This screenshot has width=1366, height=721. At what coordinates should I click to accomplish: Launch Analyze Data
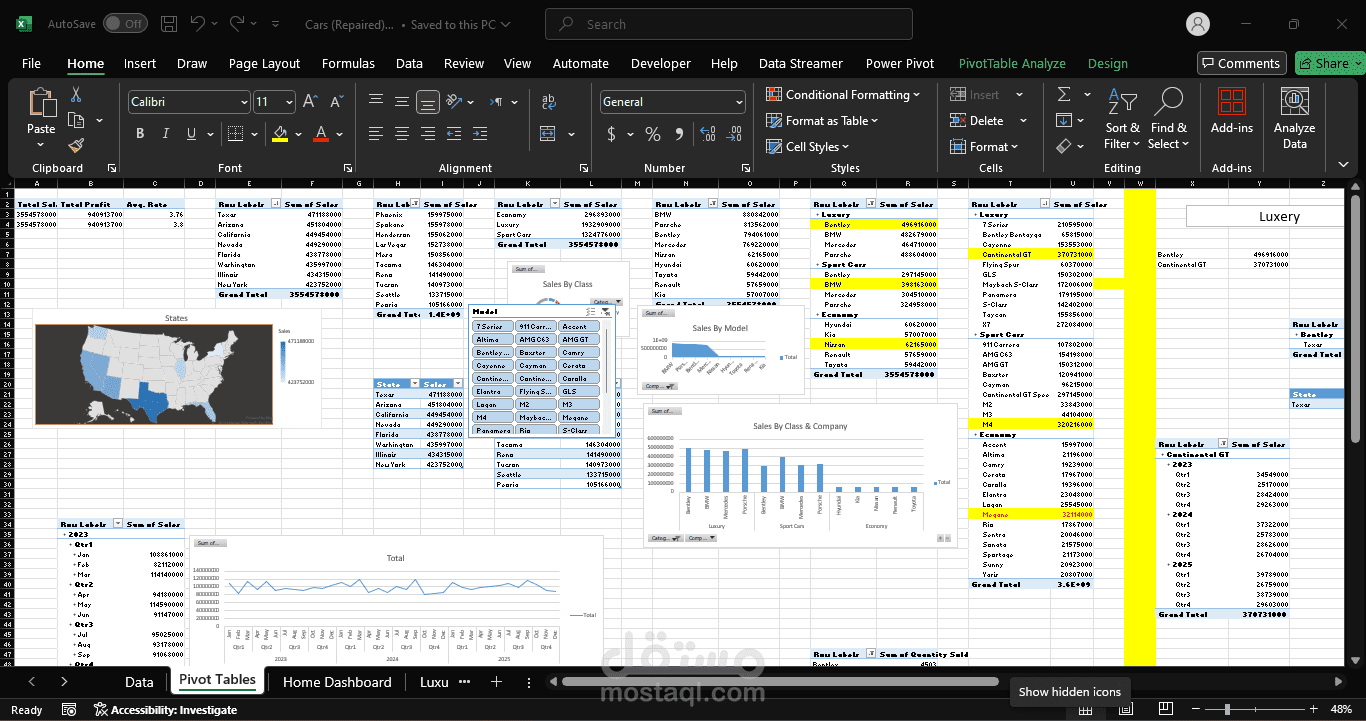coord(1294,118)
